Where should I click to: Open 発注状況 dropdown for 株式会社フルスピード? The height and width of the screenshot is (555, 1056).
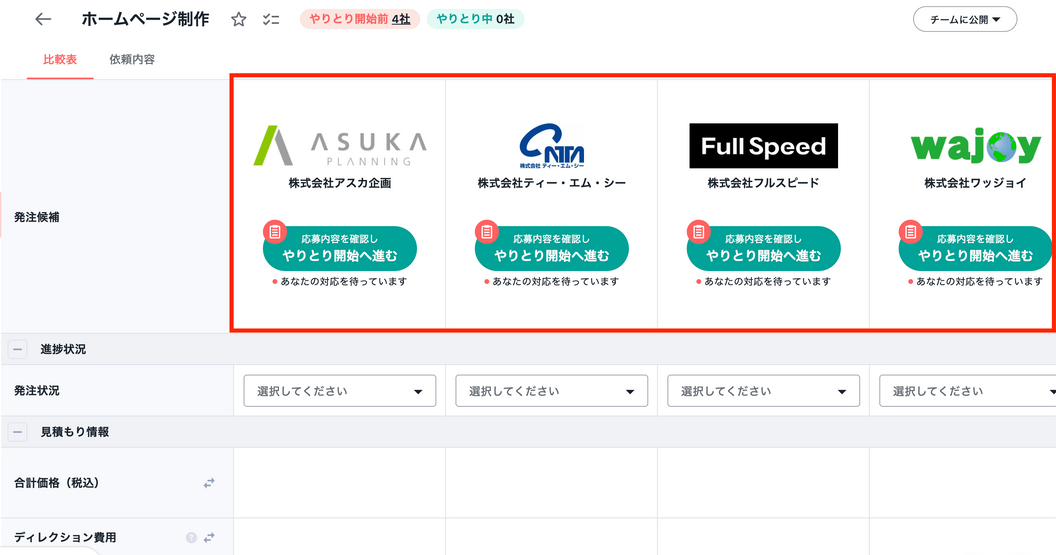click(x=764, y=391)
